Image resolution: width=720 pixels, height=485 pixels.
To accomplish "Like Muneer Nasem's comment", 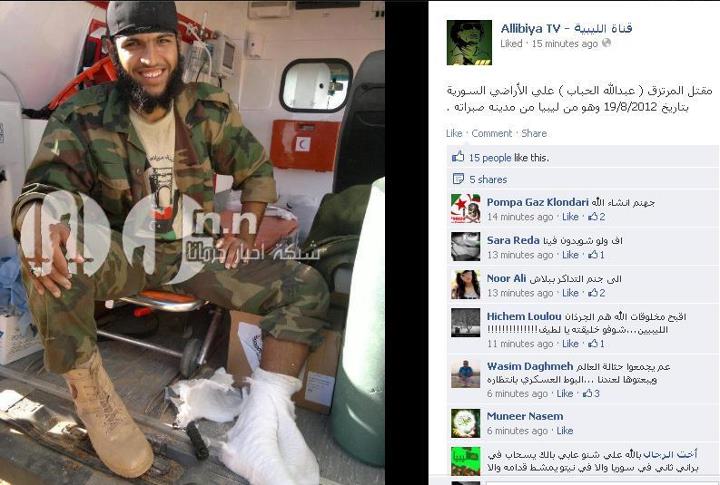I will pyautogui.click(x=565, y=431).
